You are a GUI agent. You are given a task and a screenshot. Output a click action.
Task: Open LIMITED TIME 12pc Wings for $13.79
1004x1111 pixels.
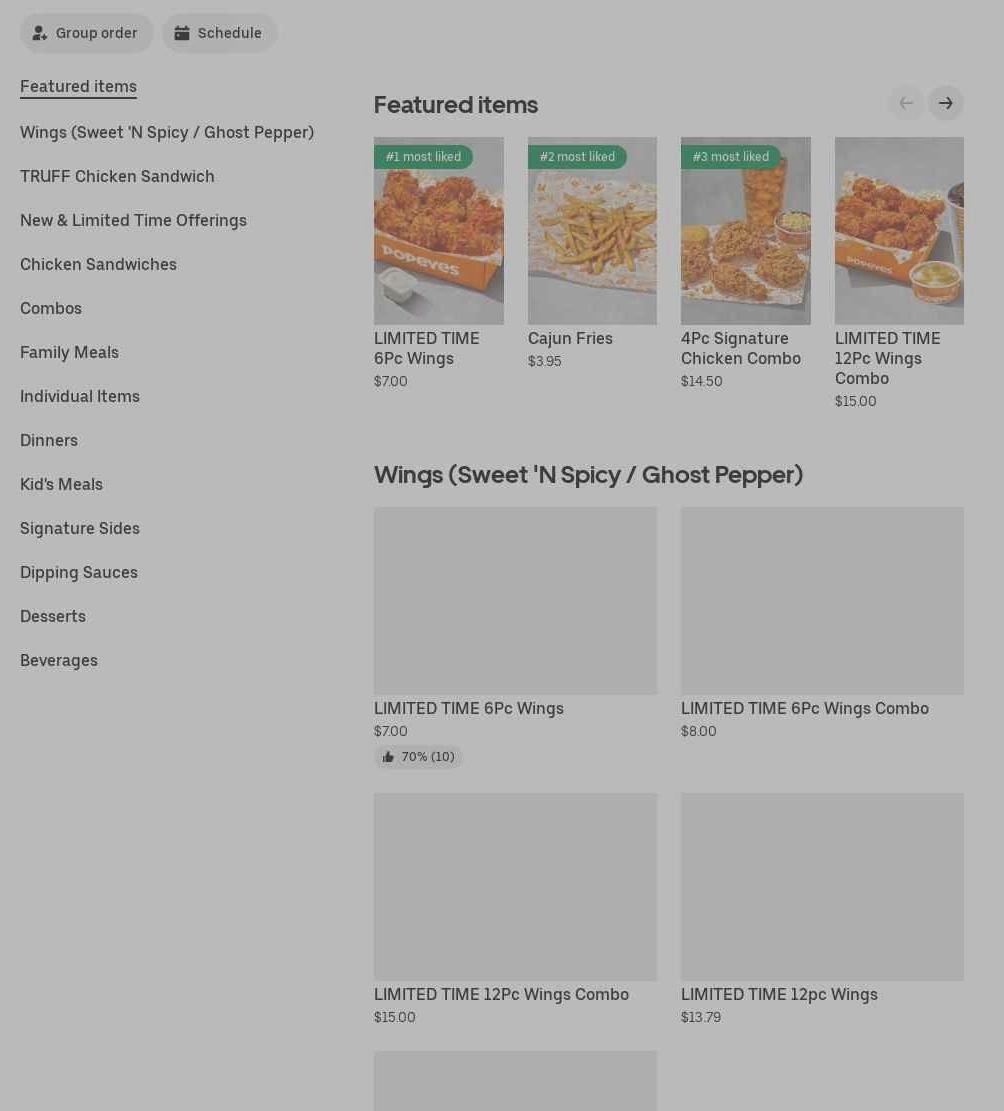[x=779, y=994]
